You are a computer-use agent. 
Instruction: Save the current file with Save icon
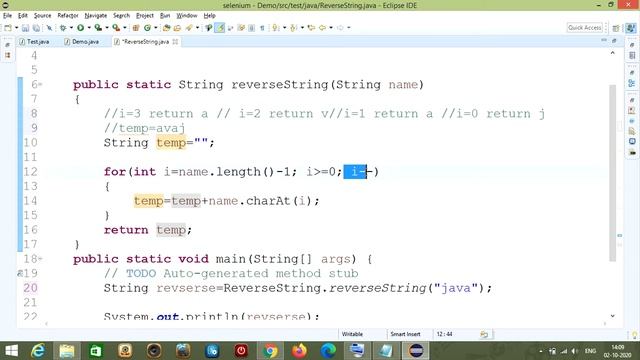click(25, 28)
